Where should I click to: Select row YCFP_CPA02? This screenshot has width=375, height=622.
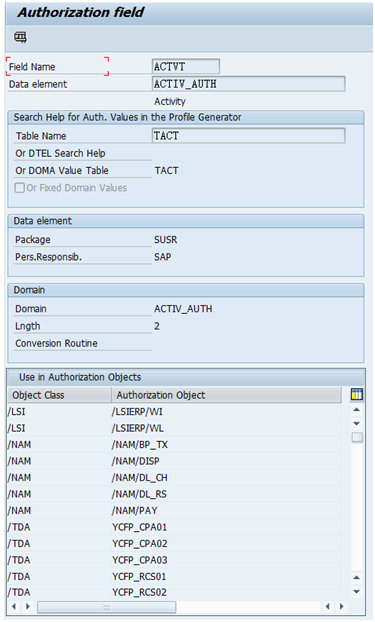pos(174,543)
